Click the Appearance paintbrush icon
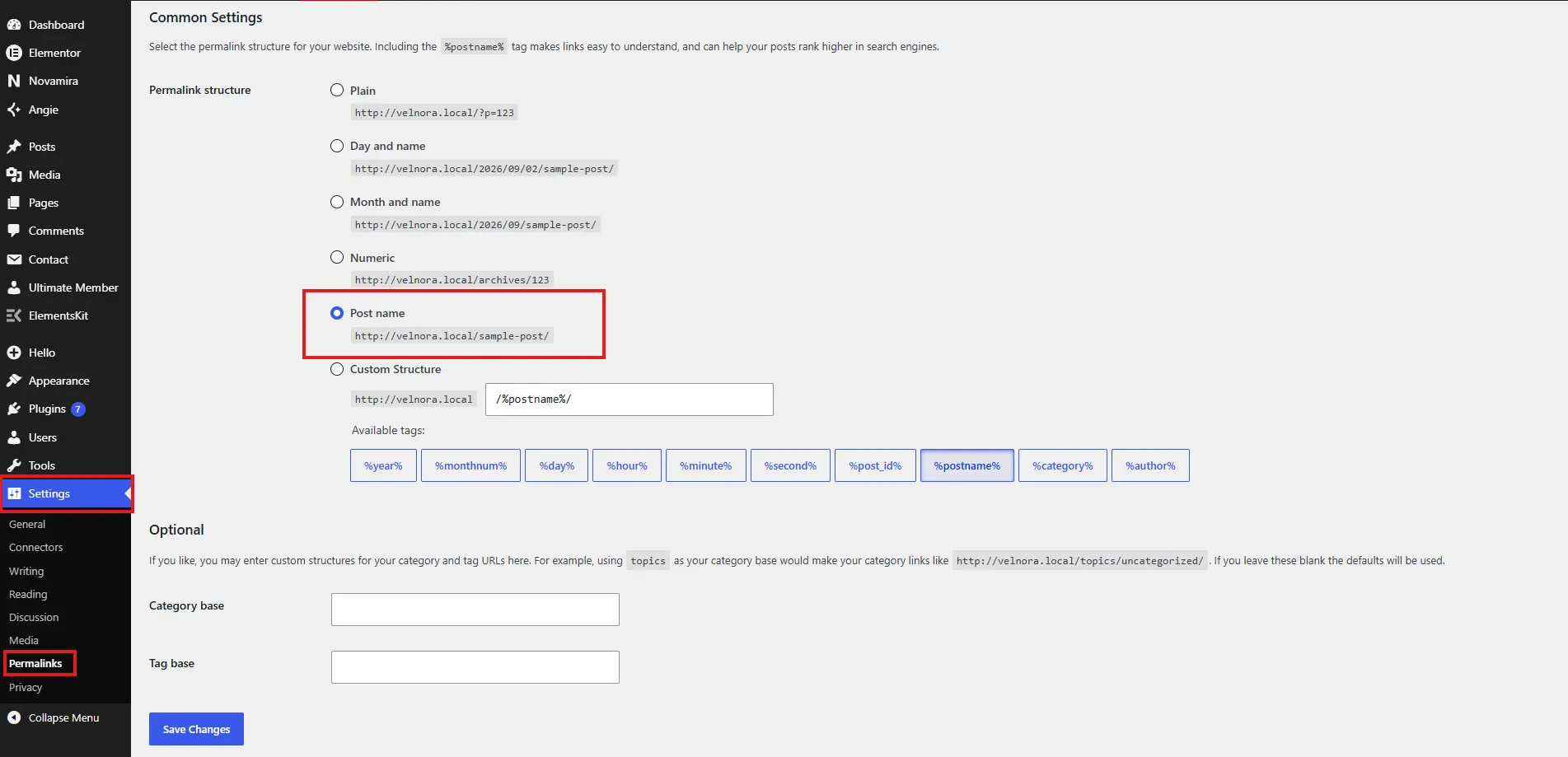1568x757 pixels. tap(14, 381)
